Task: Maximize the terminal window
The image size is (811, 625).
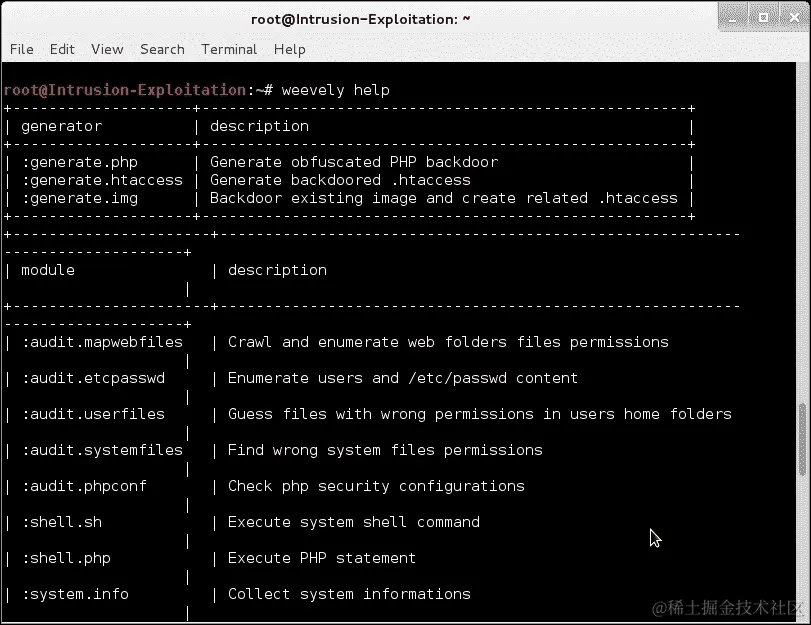Action: click(x=763, y=18)
